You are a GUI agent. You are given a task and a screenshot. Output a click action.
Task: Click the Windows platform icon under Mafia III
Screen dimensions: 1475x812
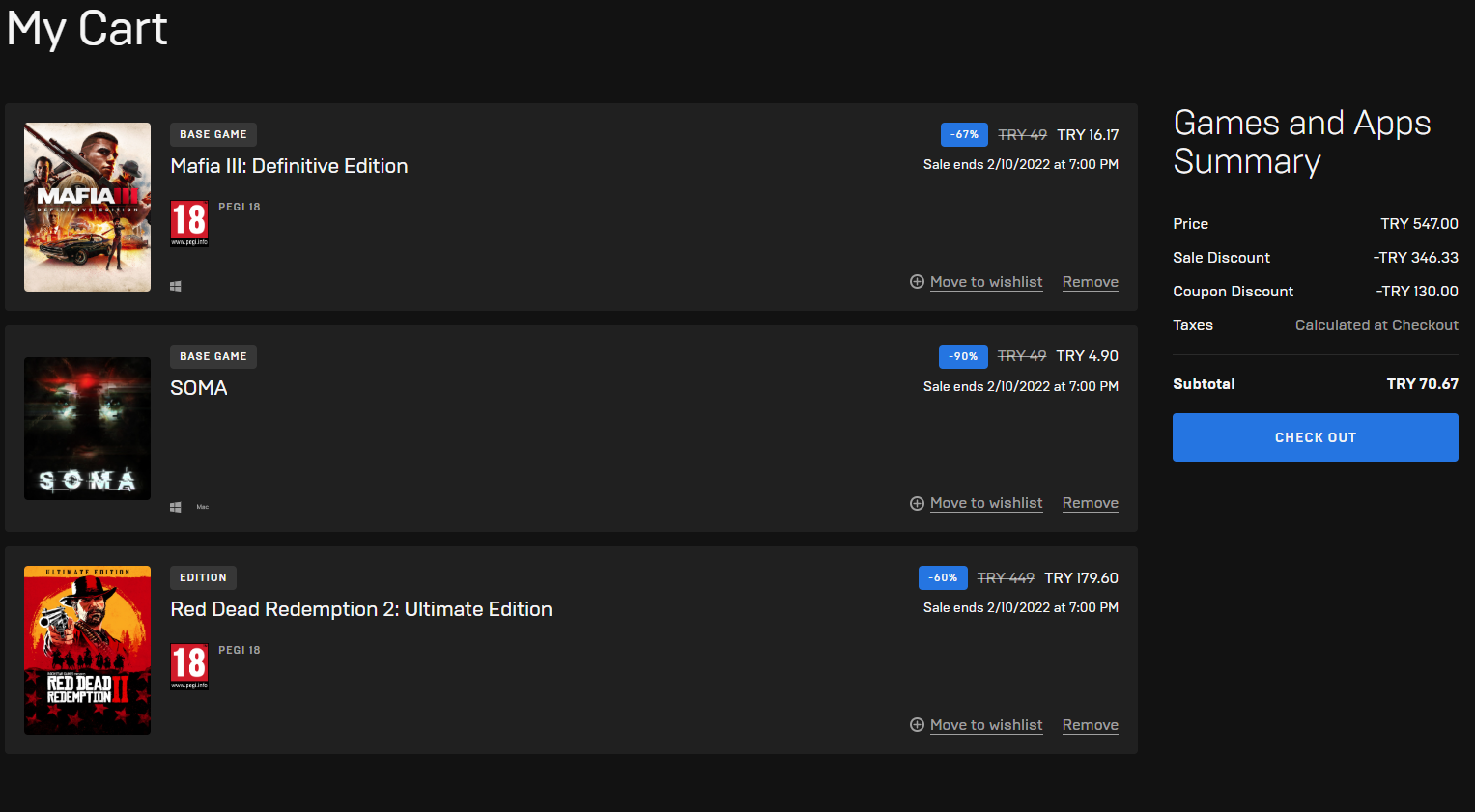pos(176,286)
